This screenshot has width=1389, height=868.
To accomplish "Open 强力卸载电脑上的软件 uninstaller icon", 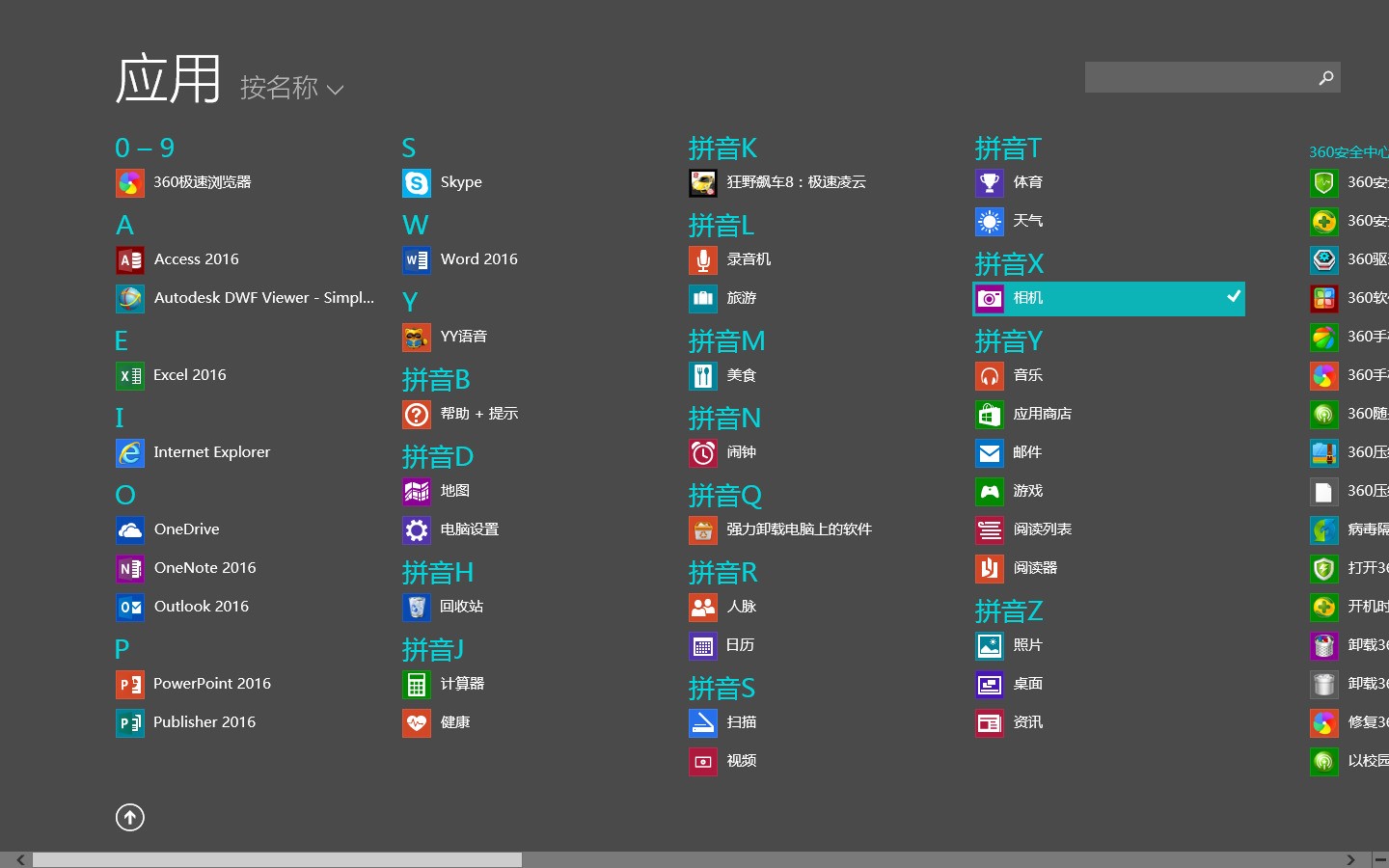I will point(703,529).
